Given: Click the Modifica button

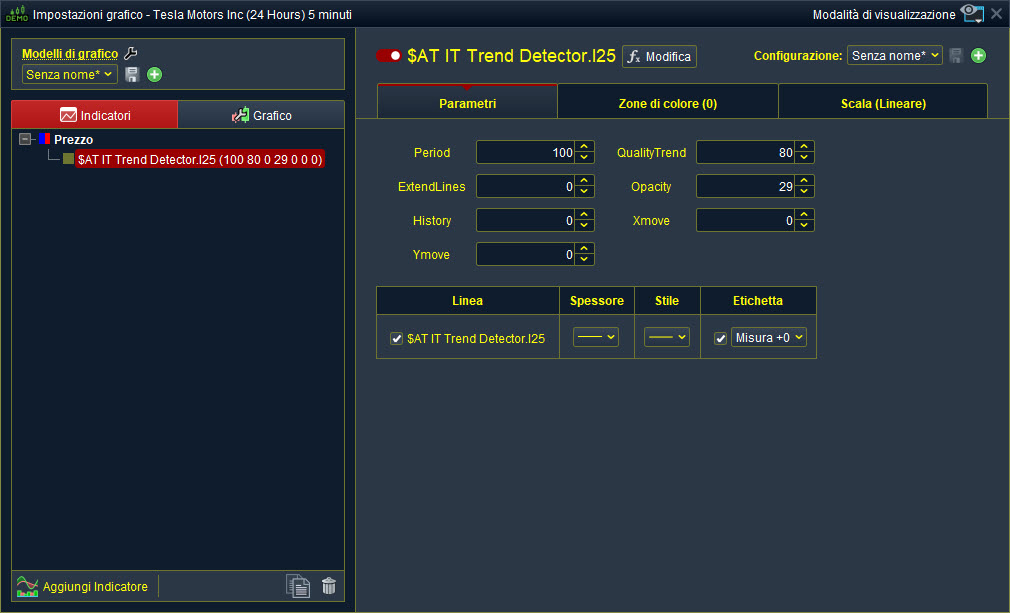Looking at the screenshot, I should coord(659,57).
